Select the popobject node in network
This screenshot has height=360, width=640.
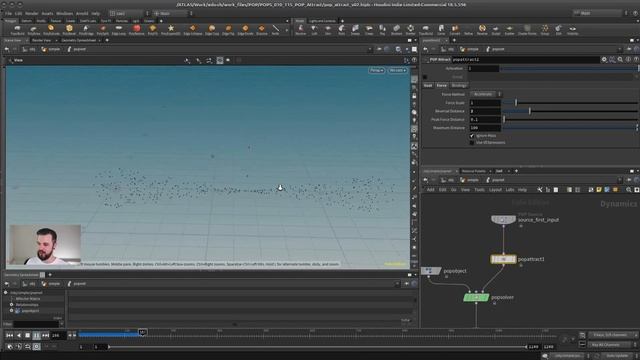(431, 271)
